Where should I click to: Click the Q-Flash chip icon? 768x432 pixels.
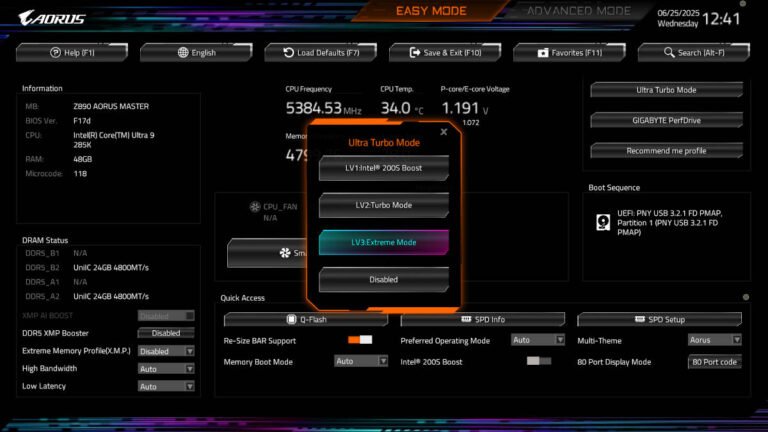tap(291, 319)
